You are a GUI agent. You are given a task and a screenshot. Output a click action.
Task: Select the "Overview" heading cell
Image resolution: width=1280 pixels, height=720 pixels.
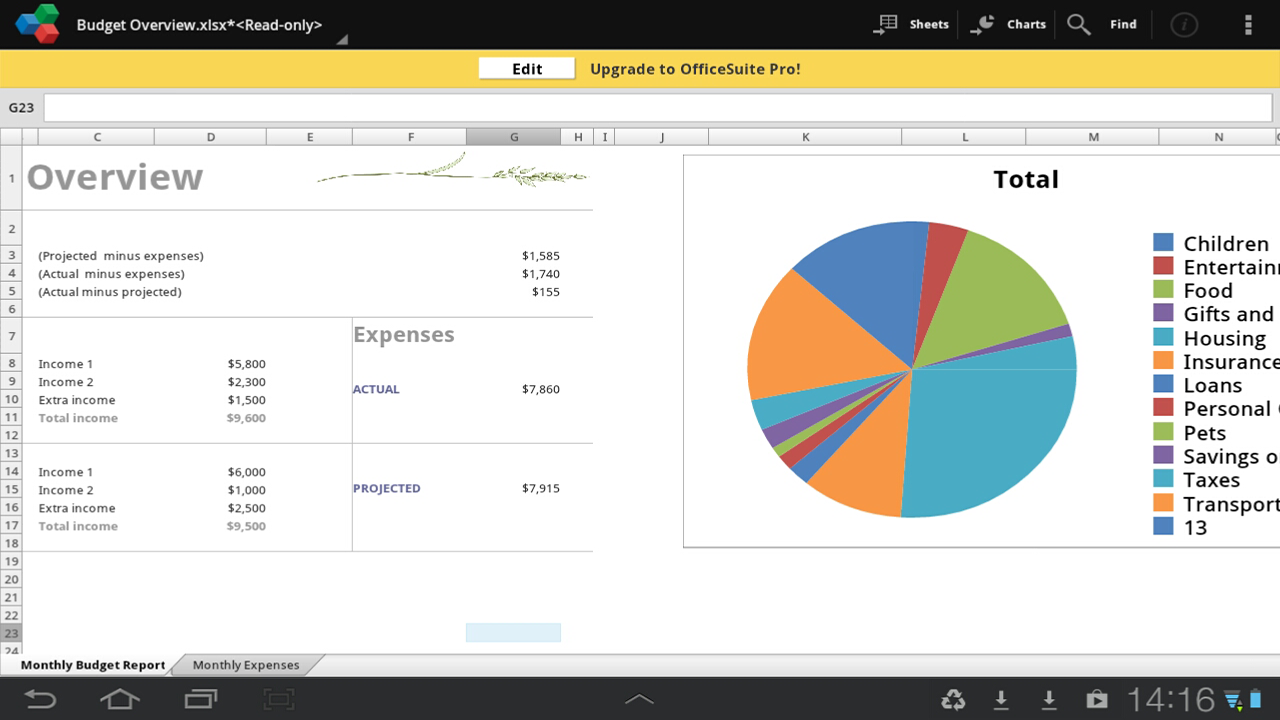coord(115,177)
